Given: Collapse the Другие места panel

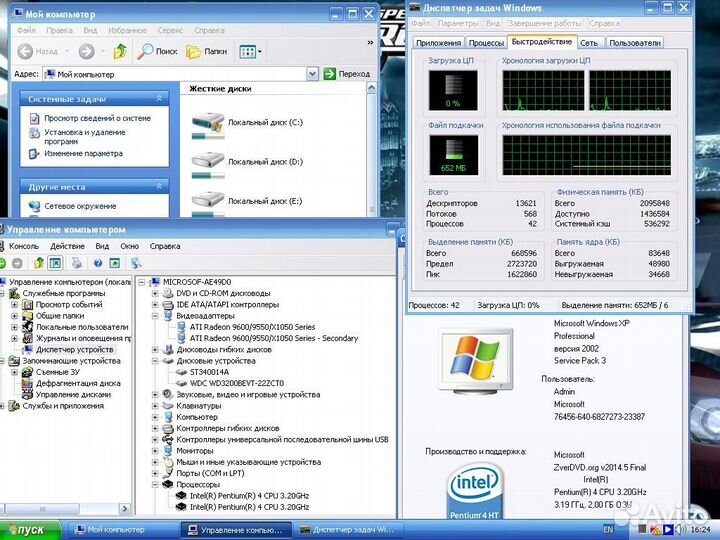Looking at the screenshot, I should [159, 186].
